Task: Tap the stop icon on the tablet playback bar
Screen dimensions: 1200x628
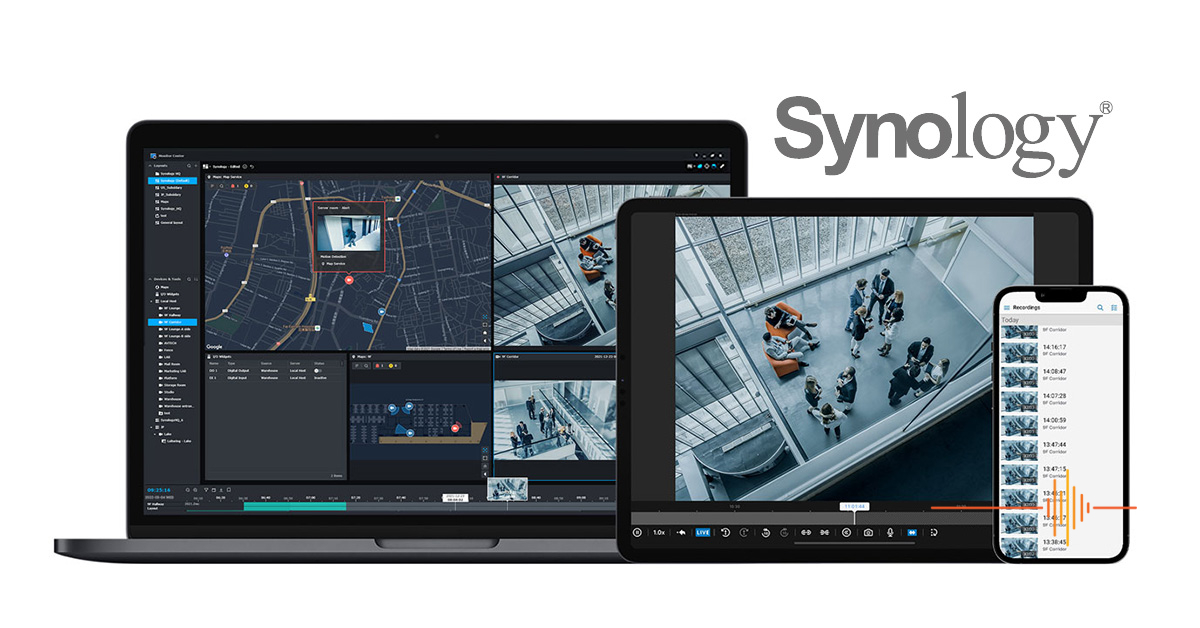Action: coord(637,533)
